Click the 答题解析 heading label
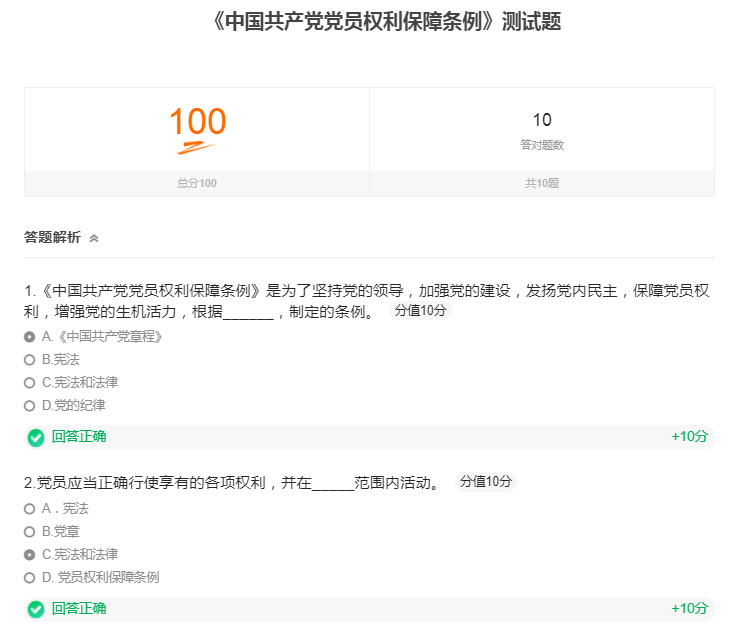 tap(52, 238)
